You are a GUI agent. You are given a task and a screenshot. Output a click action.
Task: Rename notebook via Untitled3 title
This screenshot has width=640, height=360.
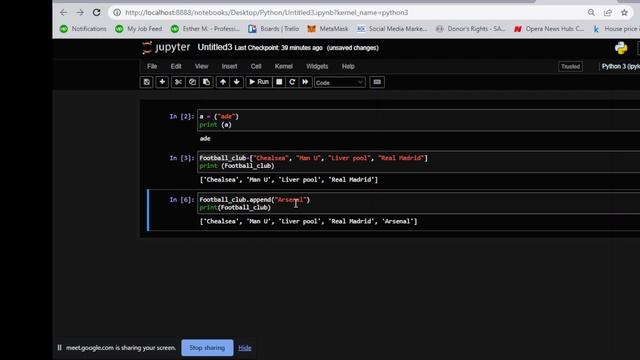point(215,47)
